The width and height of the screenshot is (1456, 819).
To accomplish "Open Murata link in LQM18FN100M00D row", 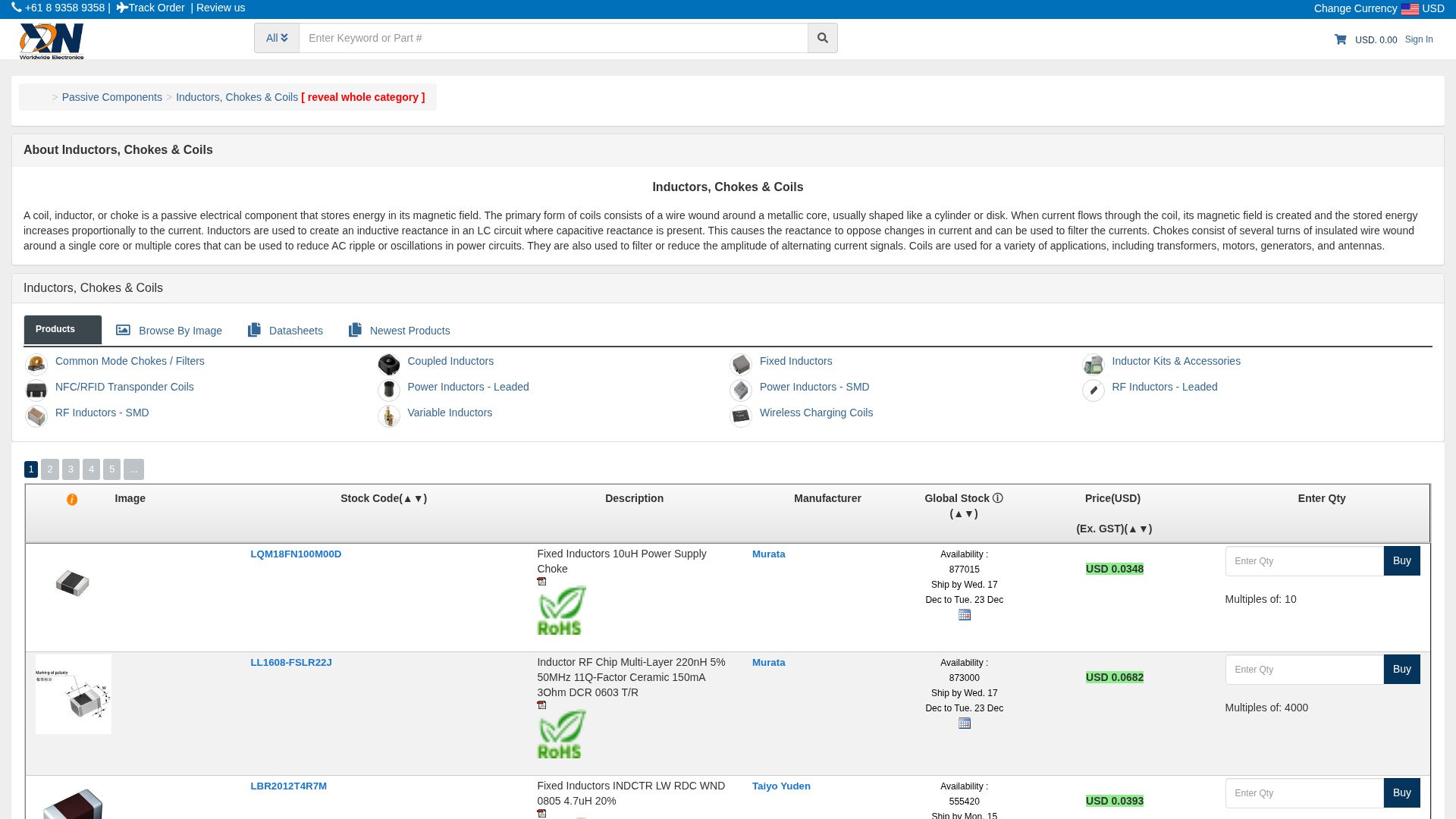I will pos(768,554).
